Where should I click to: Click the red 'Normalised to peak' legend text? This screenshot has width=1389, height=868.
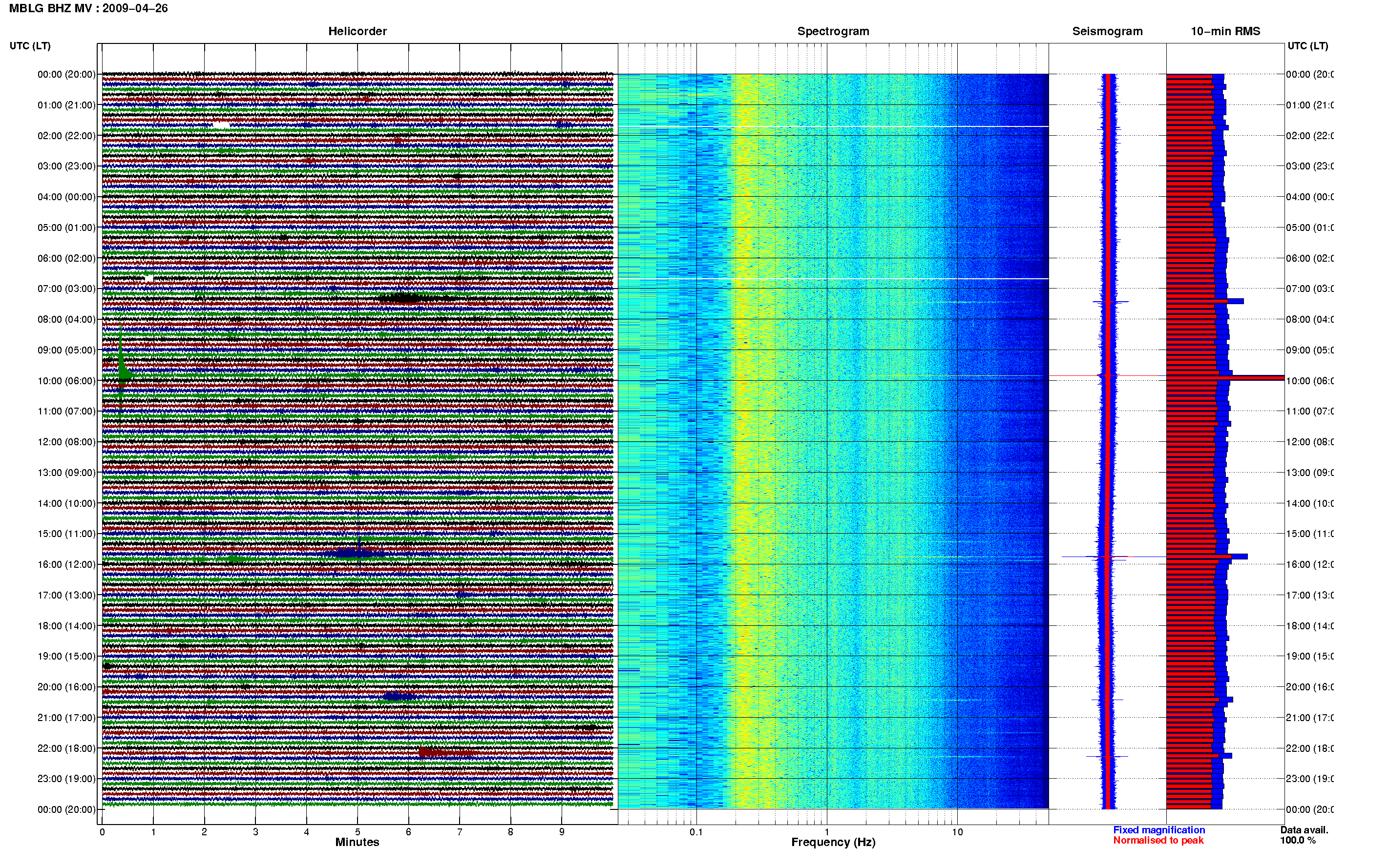tap(1158, 841)
